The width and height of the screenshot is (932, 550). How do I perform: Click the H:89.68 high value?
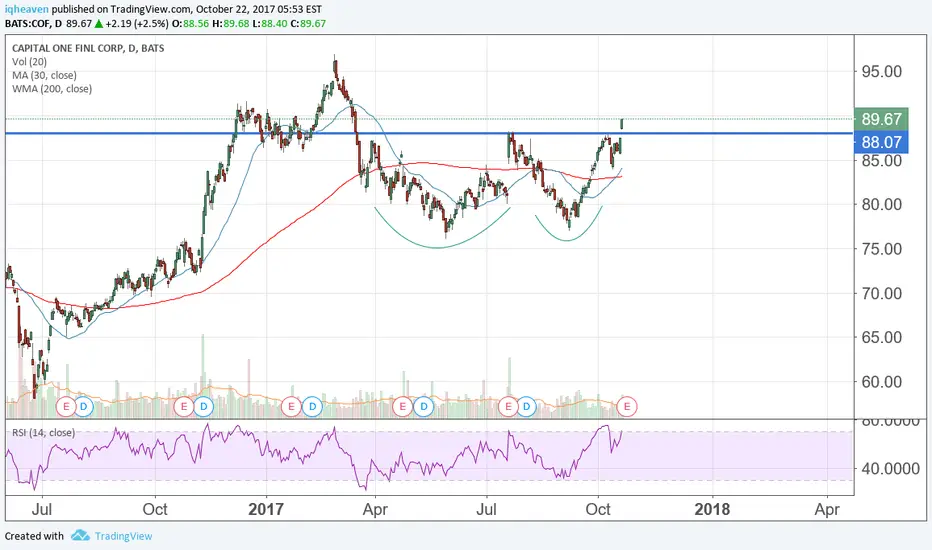(231, 24)
